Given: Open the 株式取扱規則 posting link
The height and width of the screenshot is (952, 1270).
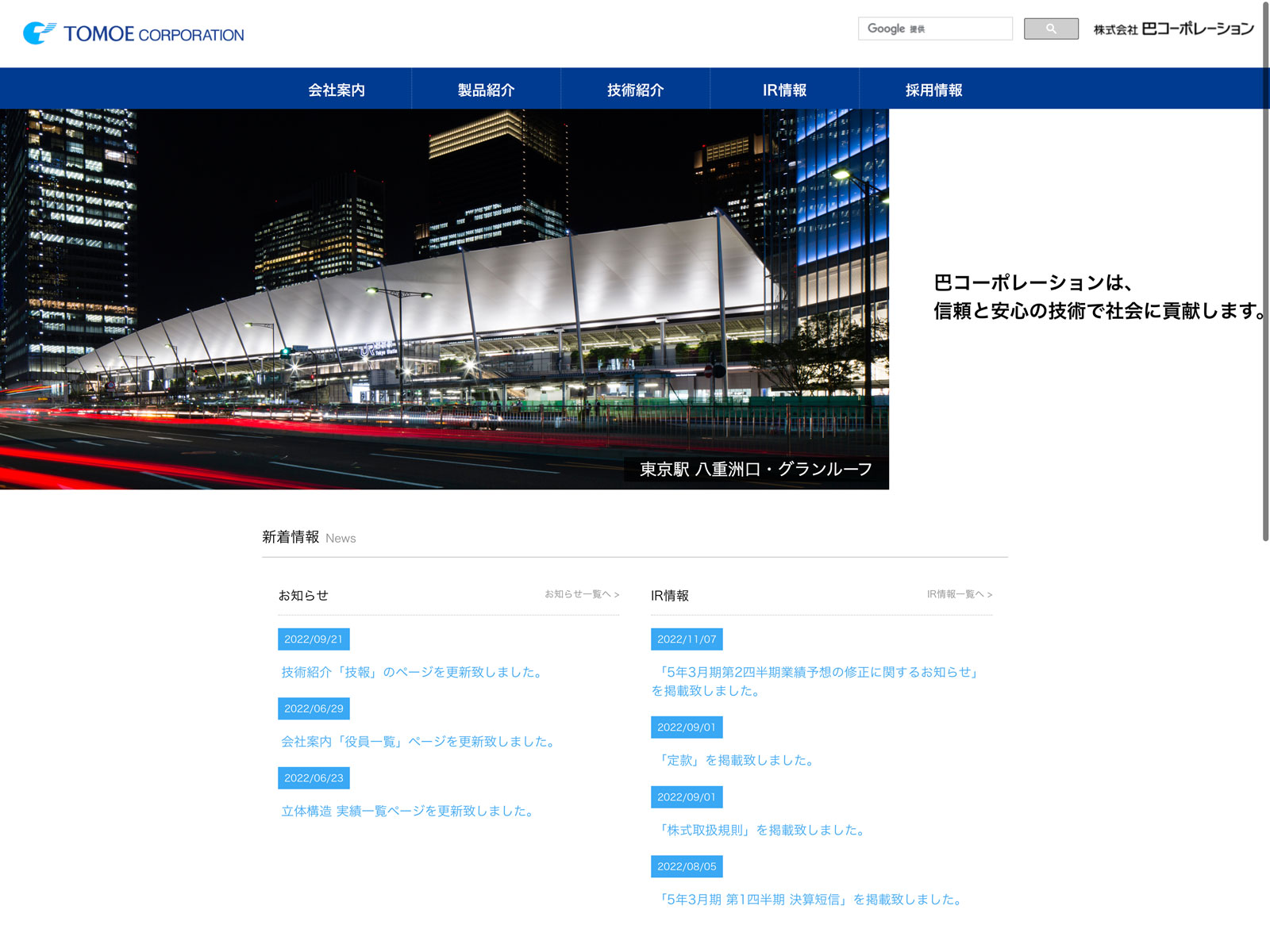Looking at the screenshot, I should [759, 830].
